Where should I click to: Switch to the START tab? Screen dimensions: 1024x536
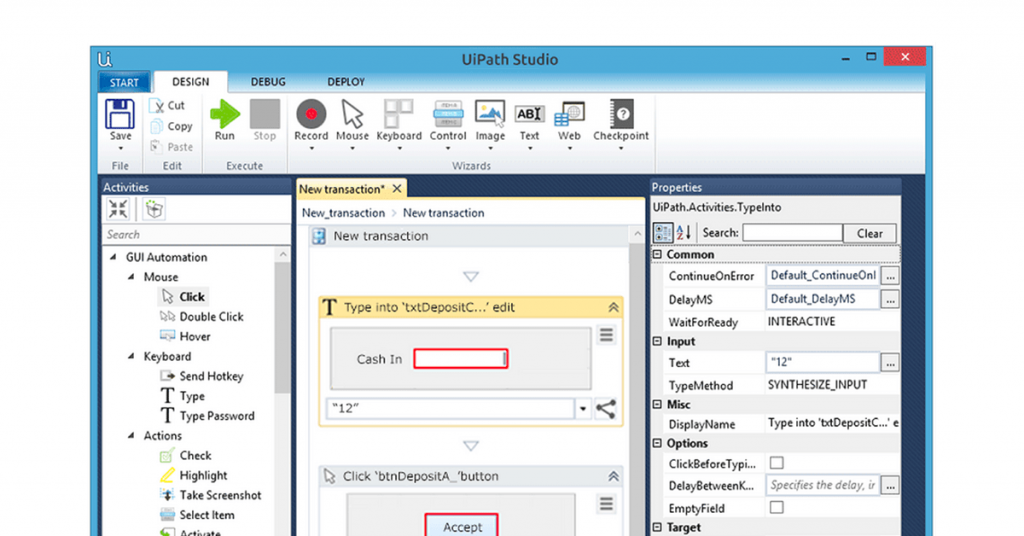tap(124, 82)
